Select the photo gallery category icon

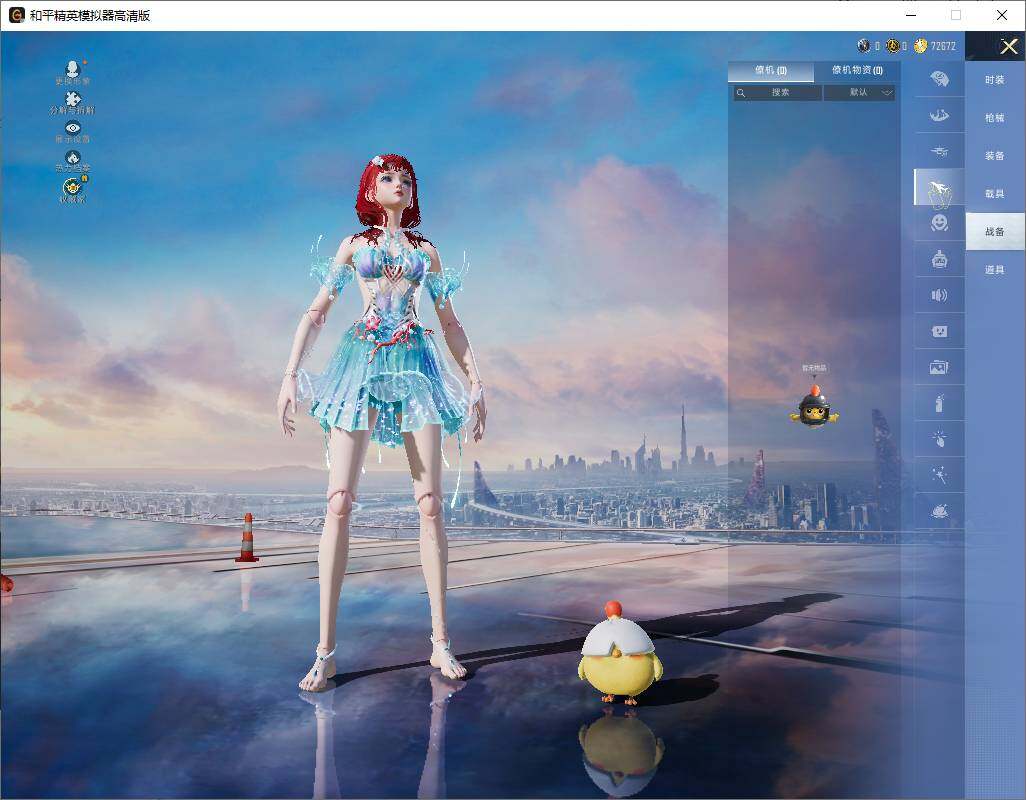940,368
